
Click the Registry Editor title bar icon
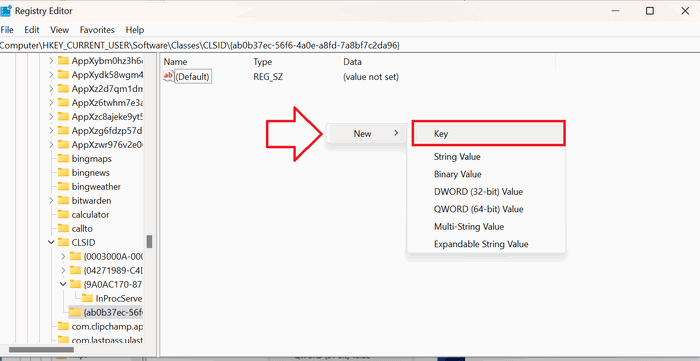tap(6, 10)
